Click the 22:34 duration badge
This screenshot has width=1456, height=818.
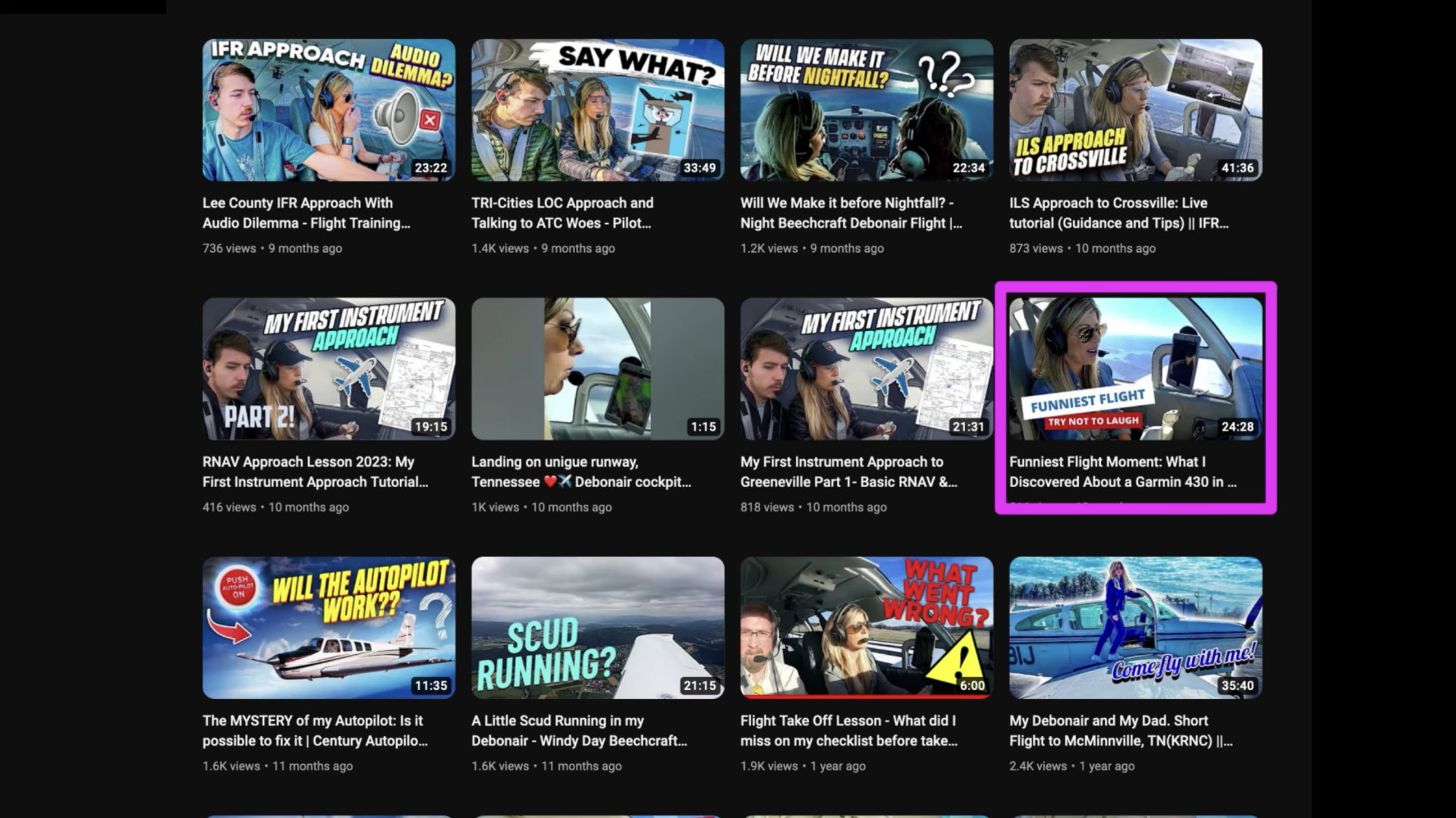pos(968,168)
